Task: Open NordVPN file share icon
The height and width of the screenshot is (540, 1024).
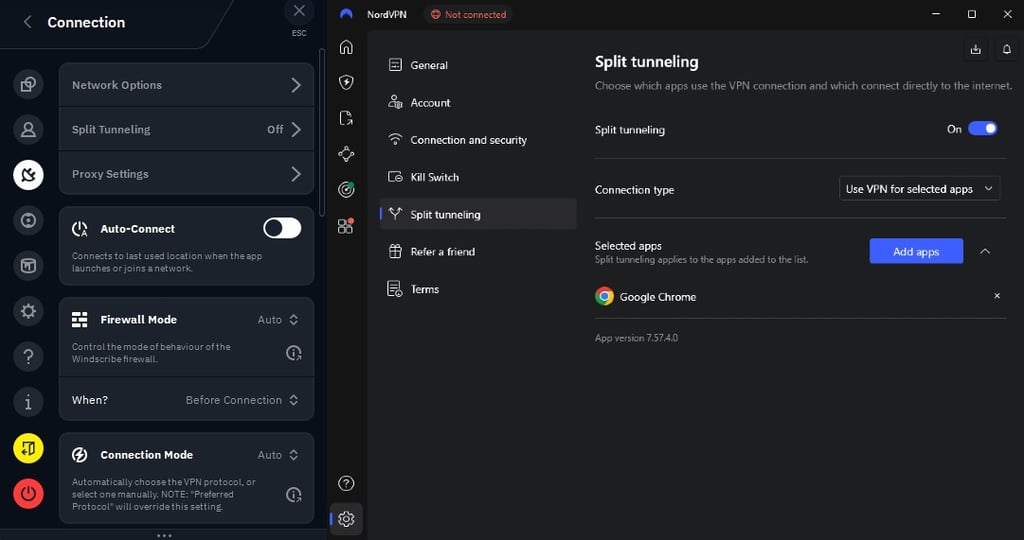Action: 346,118
